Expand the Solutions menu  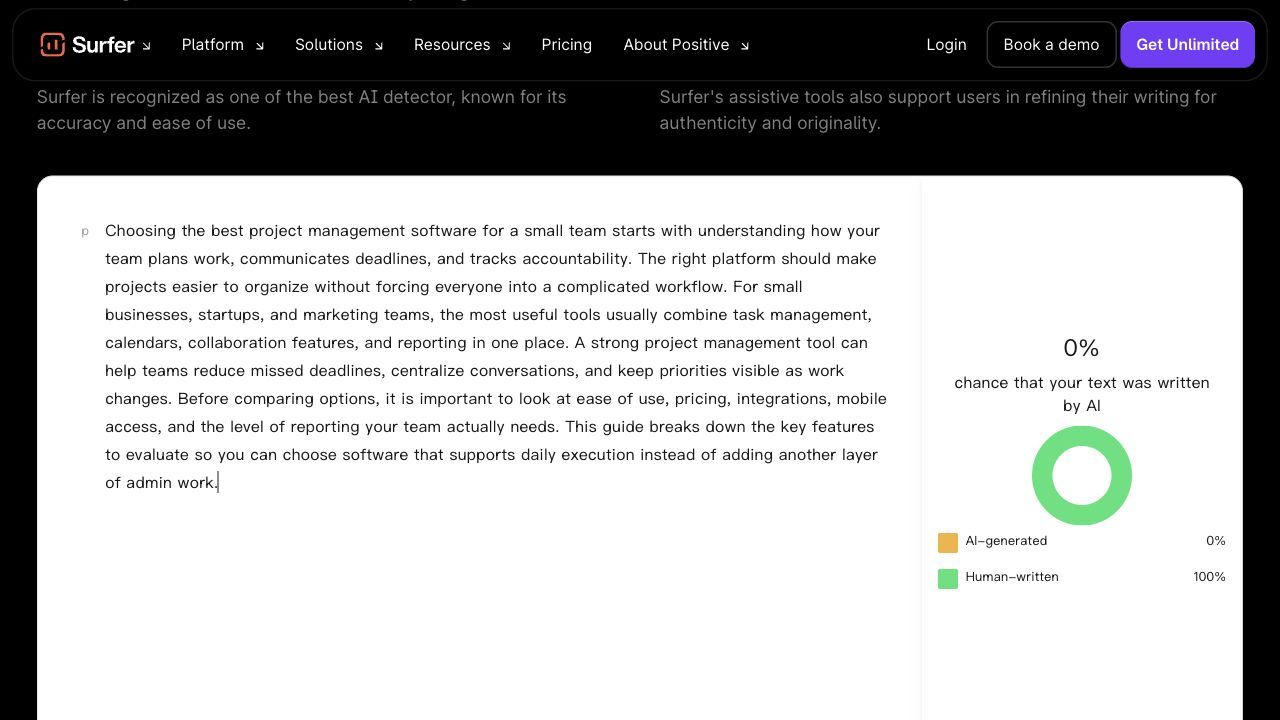click(x=339, y=44)
